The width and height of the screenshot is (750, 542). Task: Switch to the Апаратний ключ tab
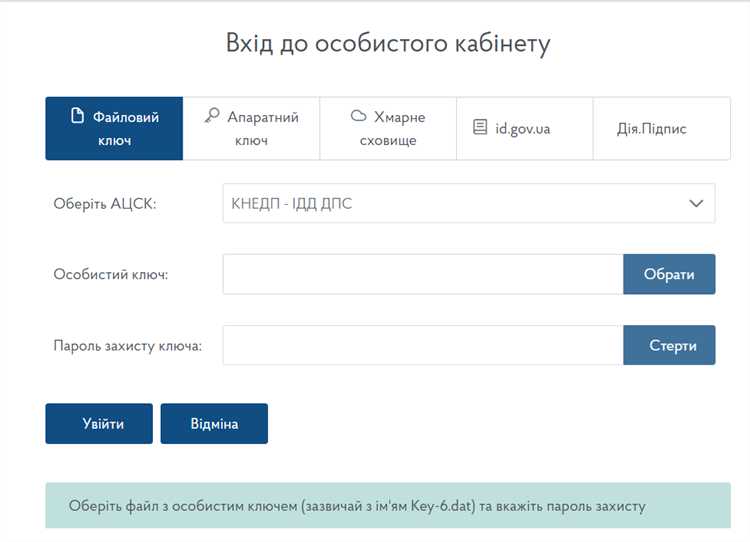tap(251, 128)
